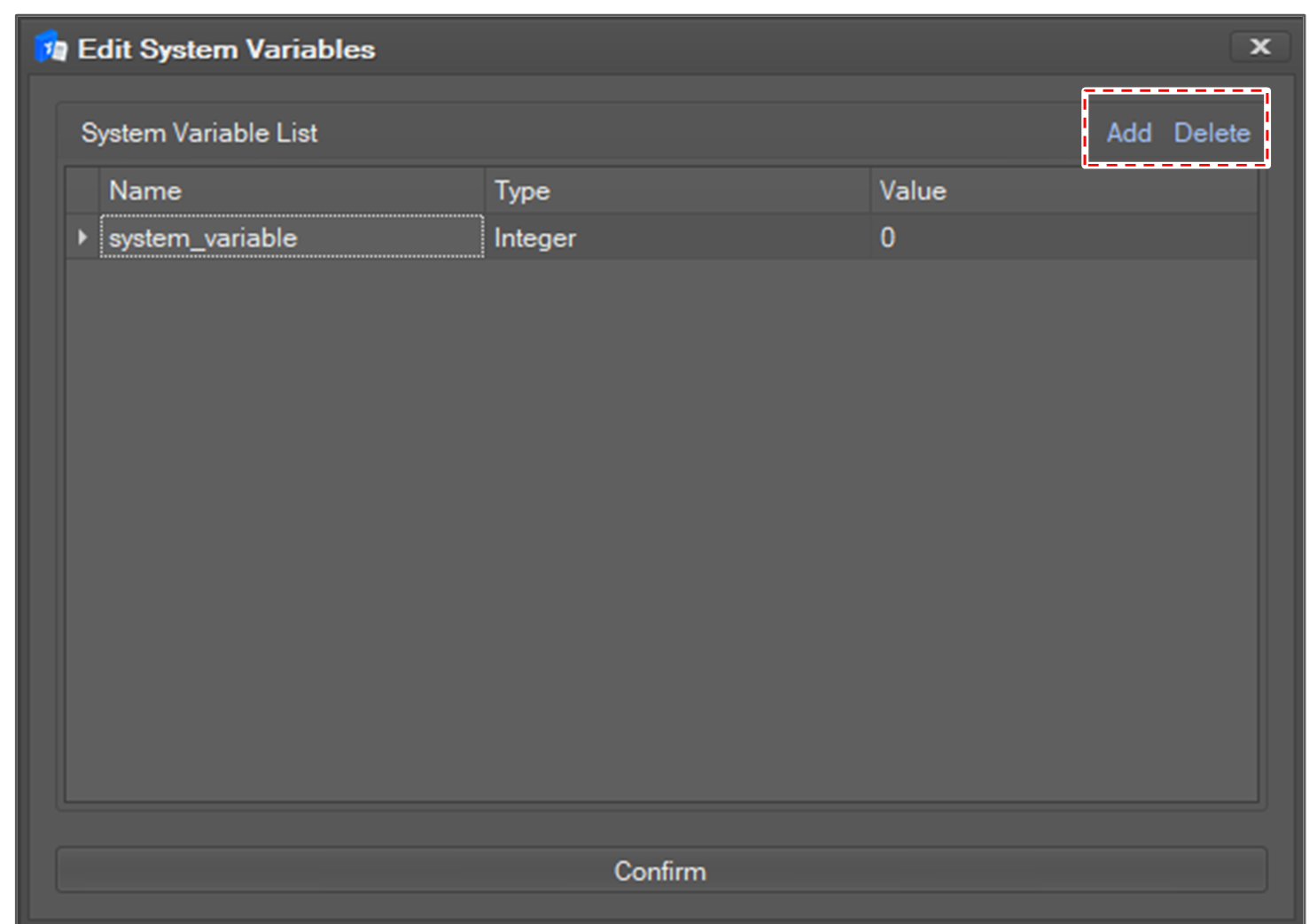Click the app icon in the title bar

pyautogui.click(x=51, y=48)
